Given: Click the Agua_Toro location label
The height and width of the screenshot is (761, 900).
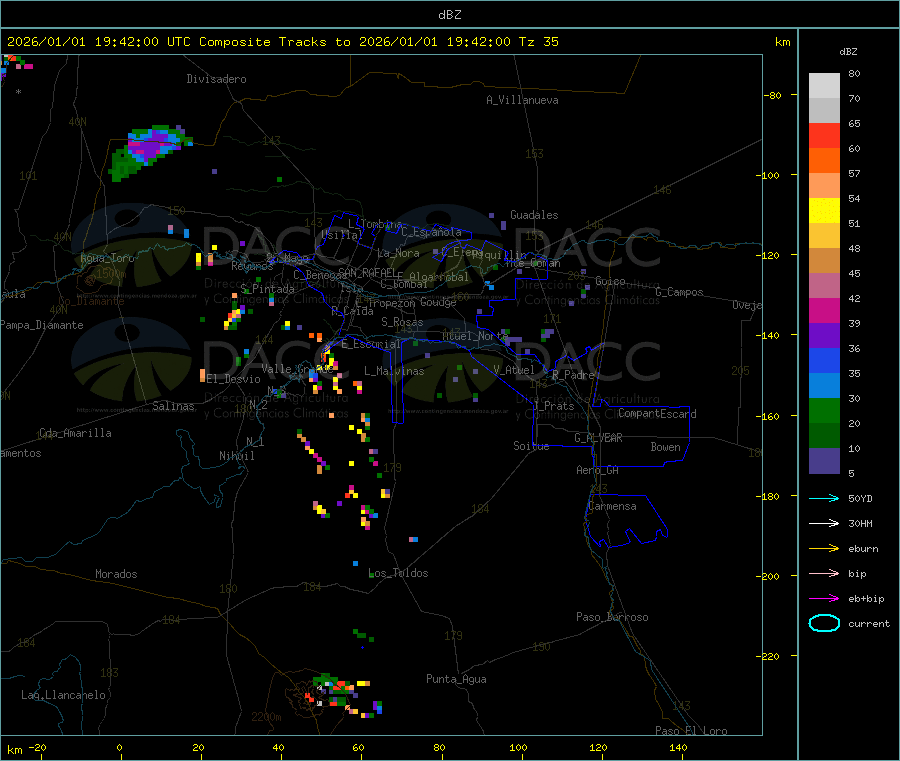Looking at the screenshot, I should [107, 258].
